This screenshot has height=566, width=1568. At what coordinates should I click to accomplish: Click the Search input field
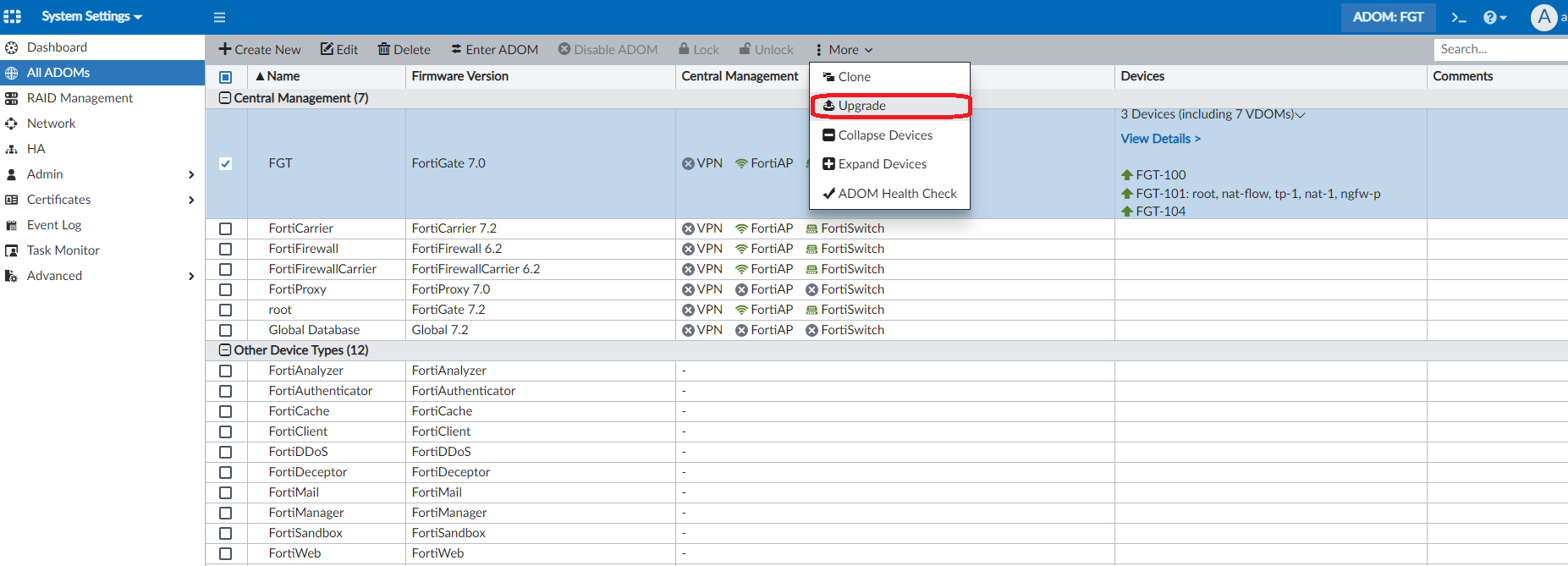(x=1499, y=49)
